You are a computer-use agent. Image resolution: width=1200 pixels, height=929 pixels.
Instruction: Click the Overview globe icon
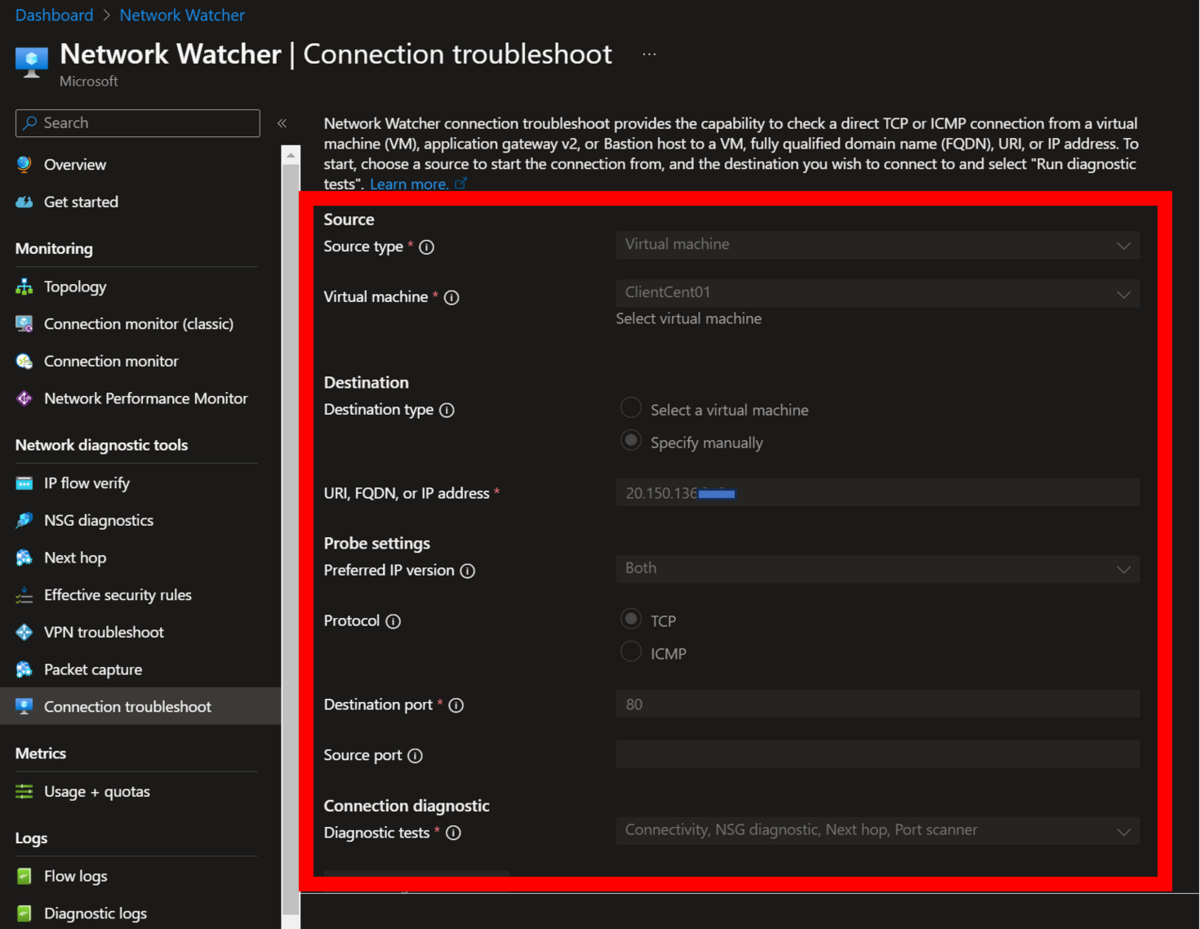(24, 164)
